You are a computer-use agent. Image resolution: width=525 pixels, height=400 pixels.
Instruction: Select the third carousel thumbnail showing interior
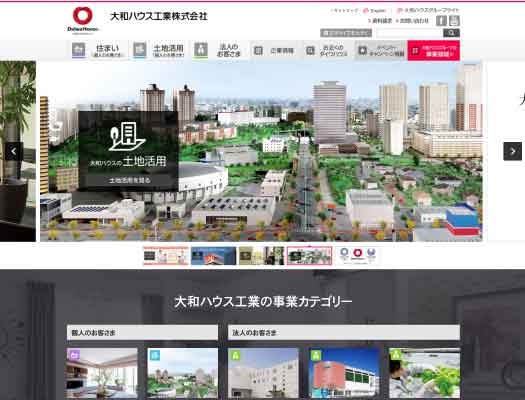pyautogui.click(x=261, y=256)
